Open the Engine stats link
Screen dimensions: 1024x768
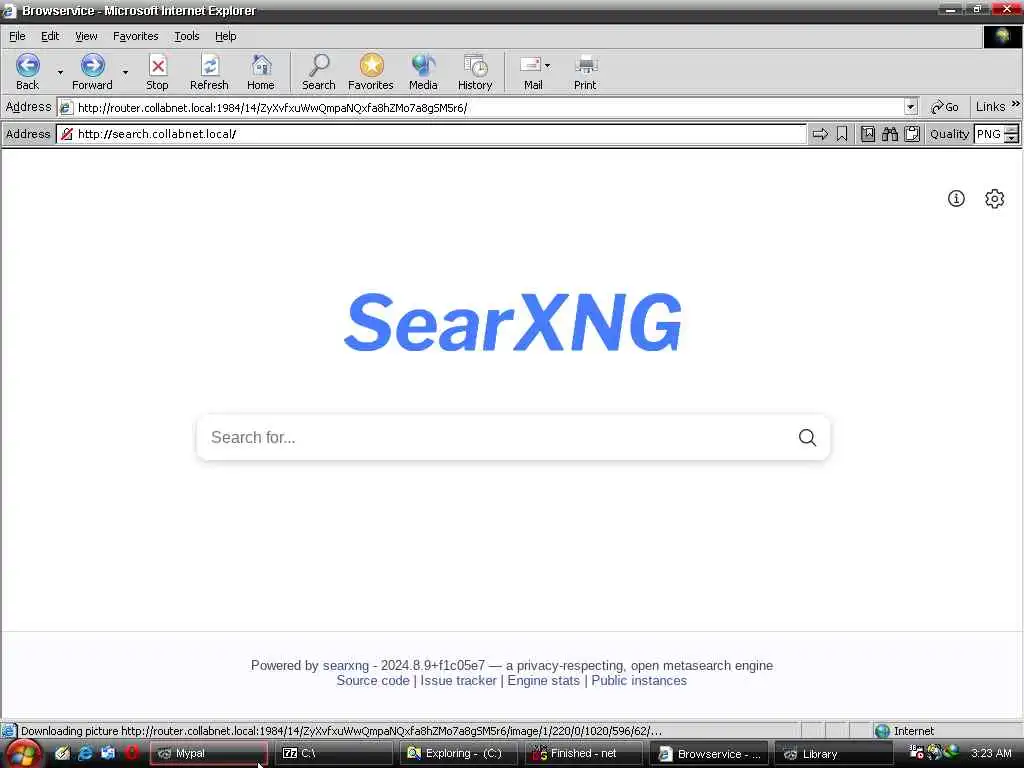pos(543,680)
